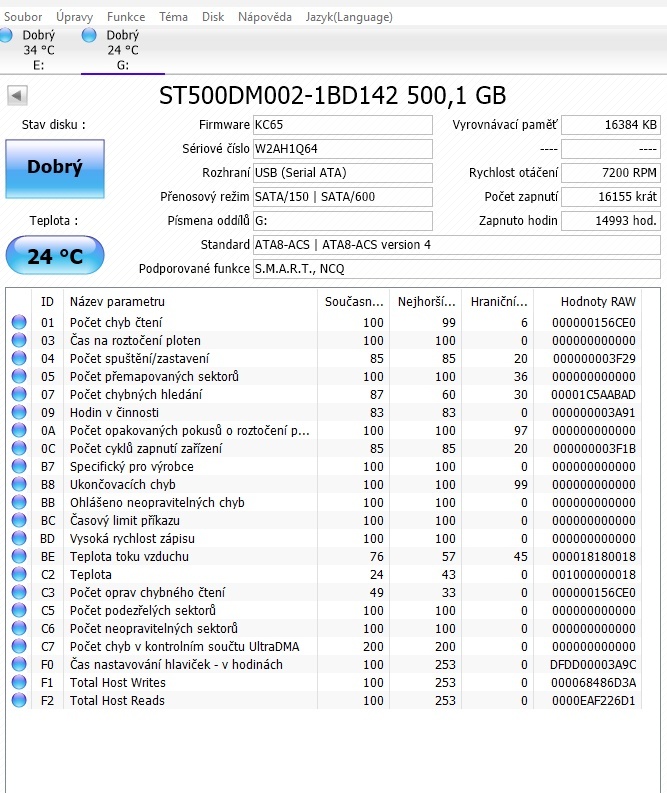
Task: Click the 24 °C temperature button
Action: (55, 255)
